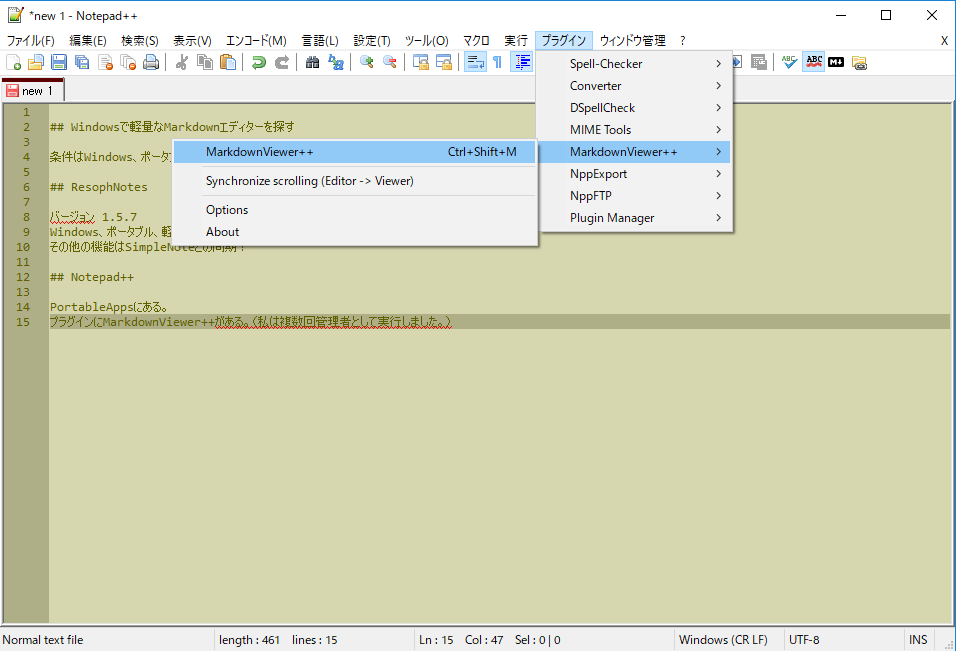
Task: Click line 12 text ## Notepad++
Action: tap(91, 277)
